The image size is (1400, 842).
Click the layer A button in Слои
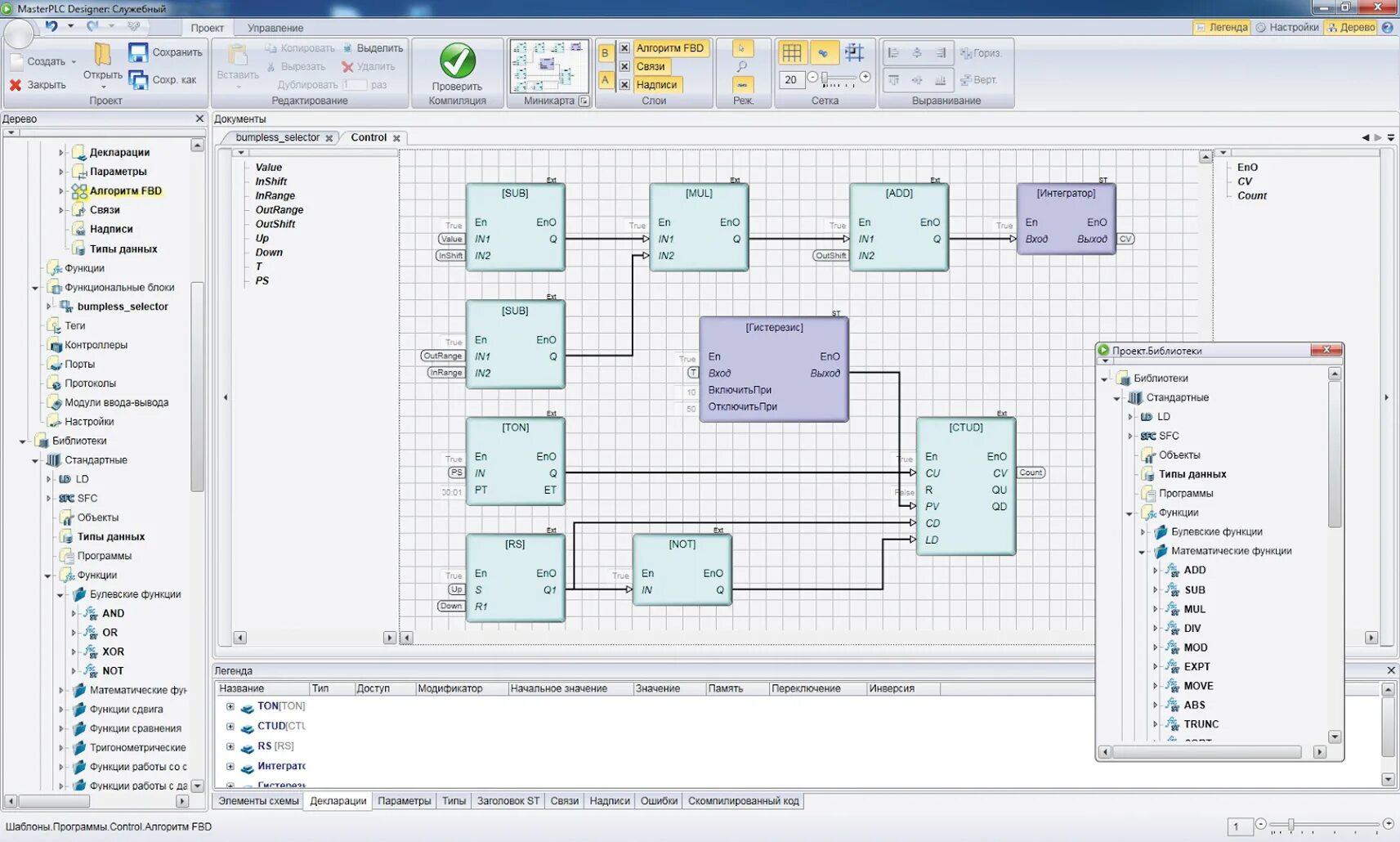(x=605, y=80)
